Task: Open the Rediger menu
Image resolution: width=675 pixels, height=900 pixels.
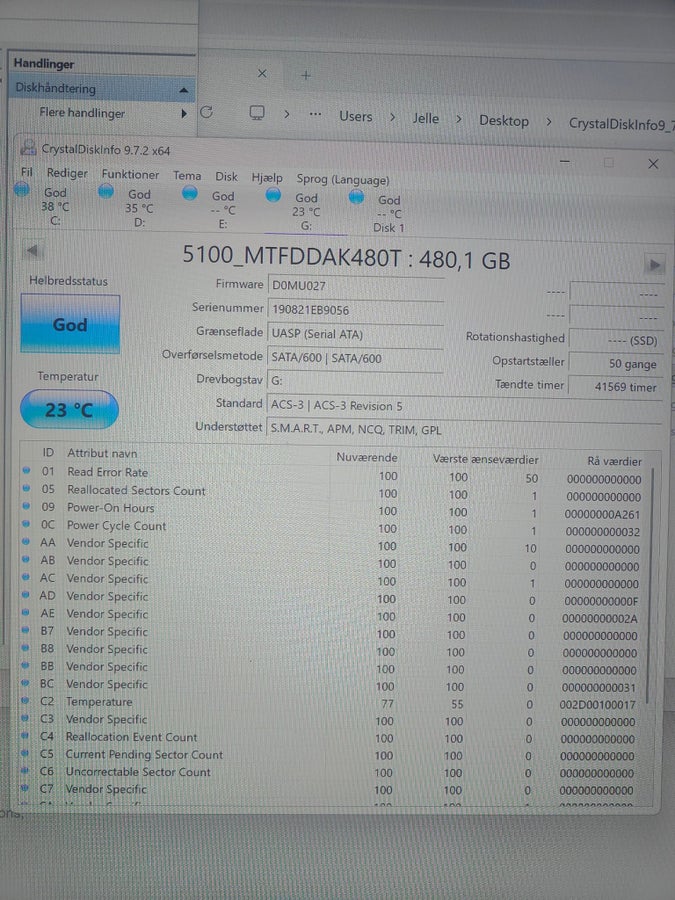Action: coord(67,173)
